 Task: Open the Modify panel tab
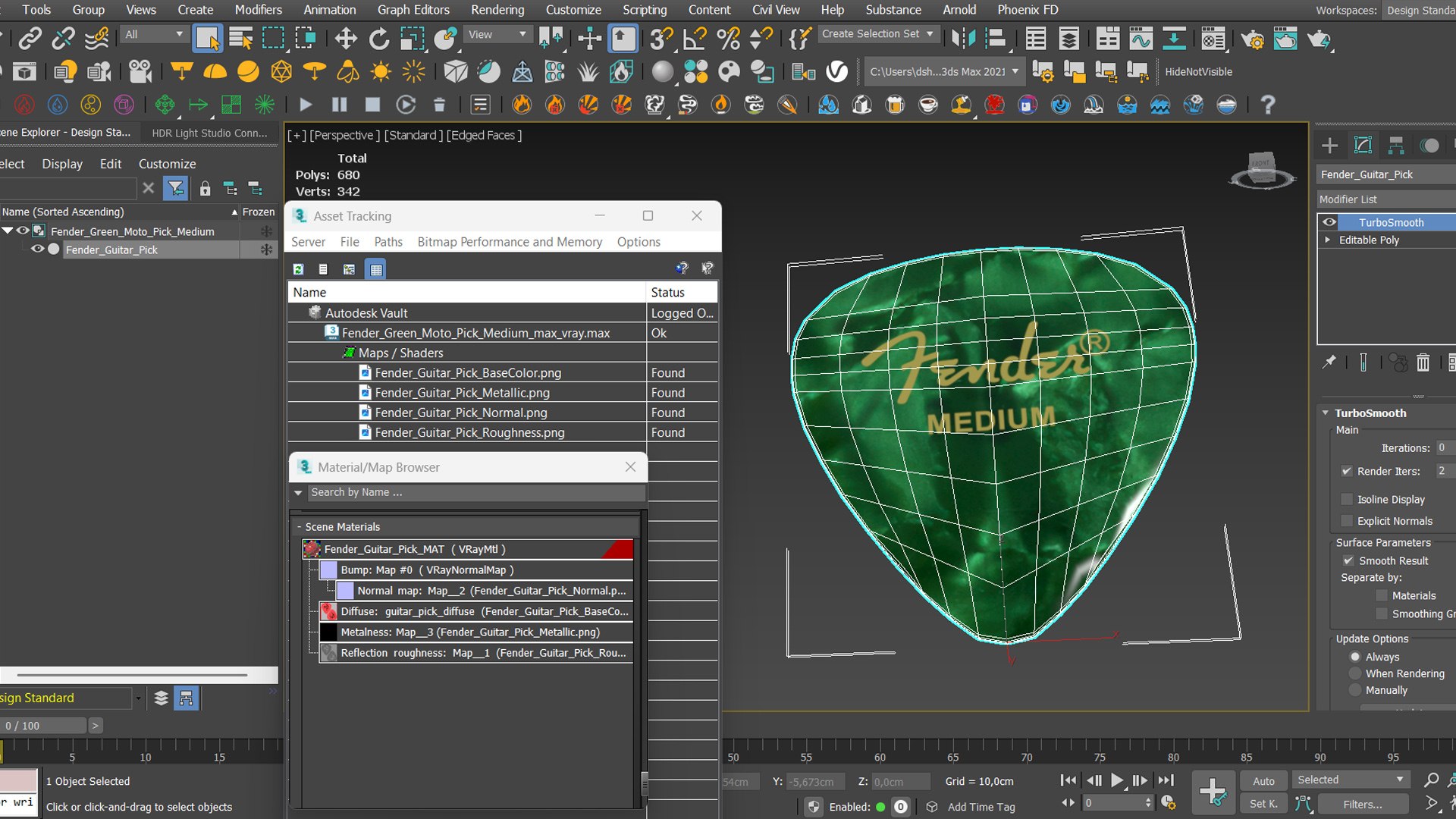pos(1363,145)
